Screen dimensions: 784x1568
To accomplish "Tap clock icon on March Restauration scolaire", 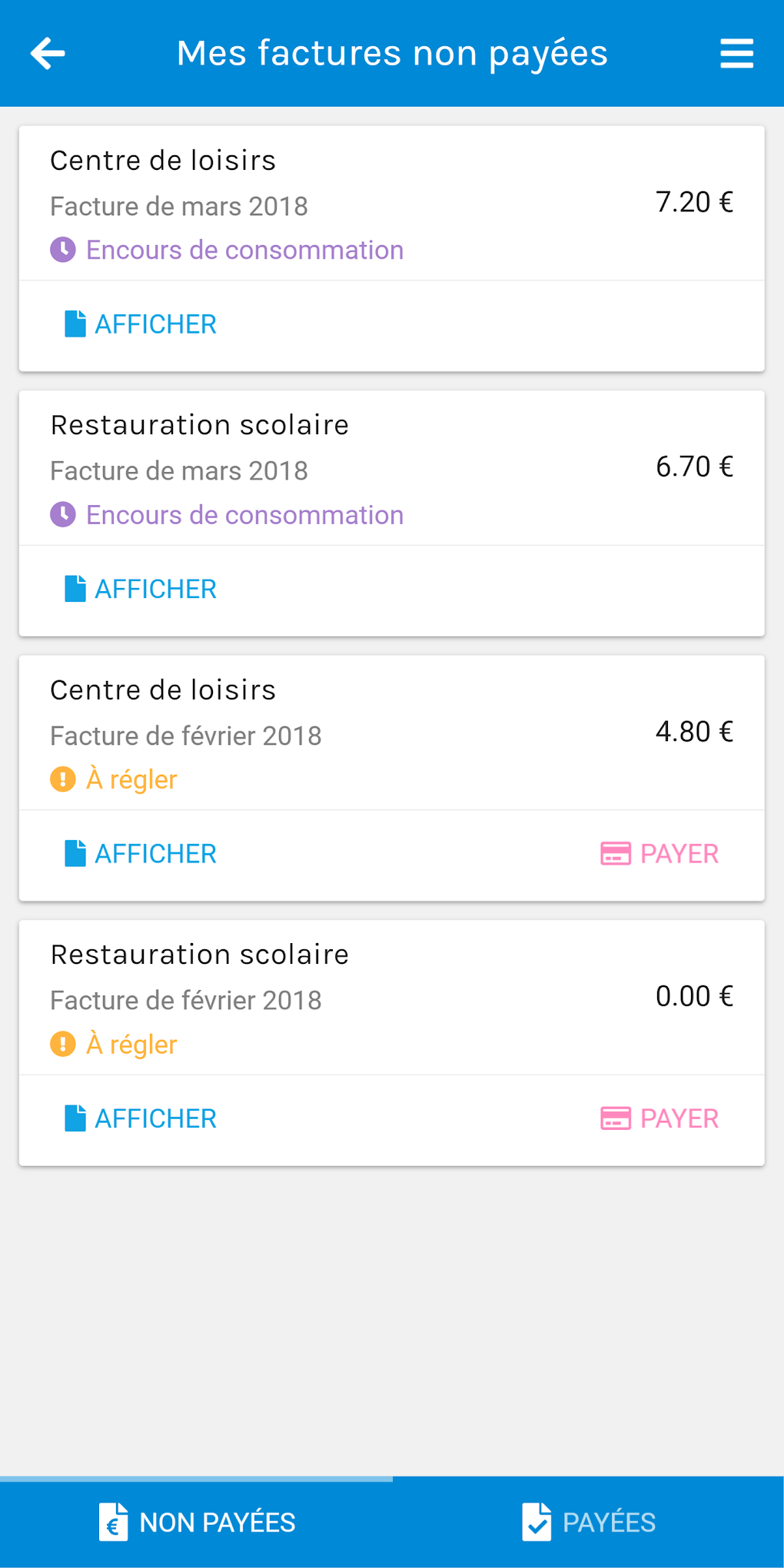I will coord(63,514).
